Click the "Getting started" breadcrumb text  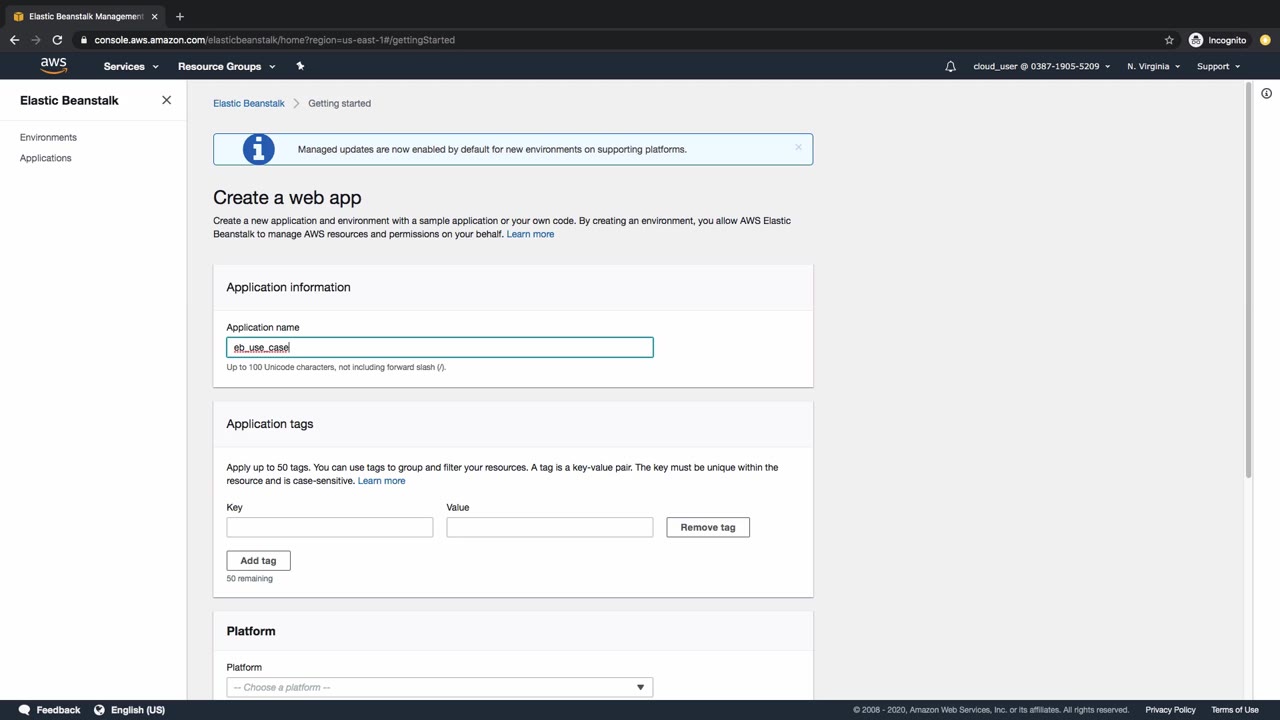(x=339, y=103)
